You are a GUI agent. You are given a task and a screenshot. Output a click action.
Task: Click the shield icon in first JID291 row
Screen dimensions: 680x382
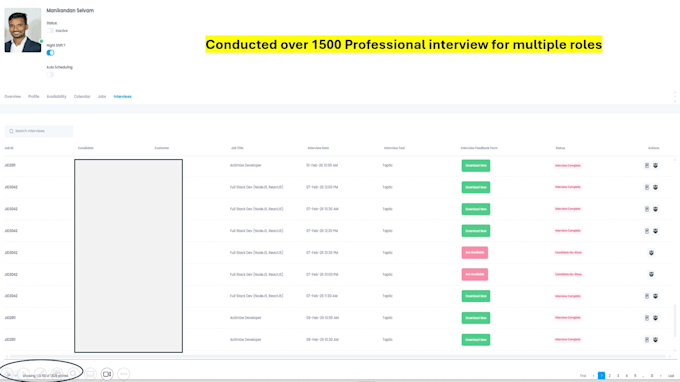click(x=655, y=166)
